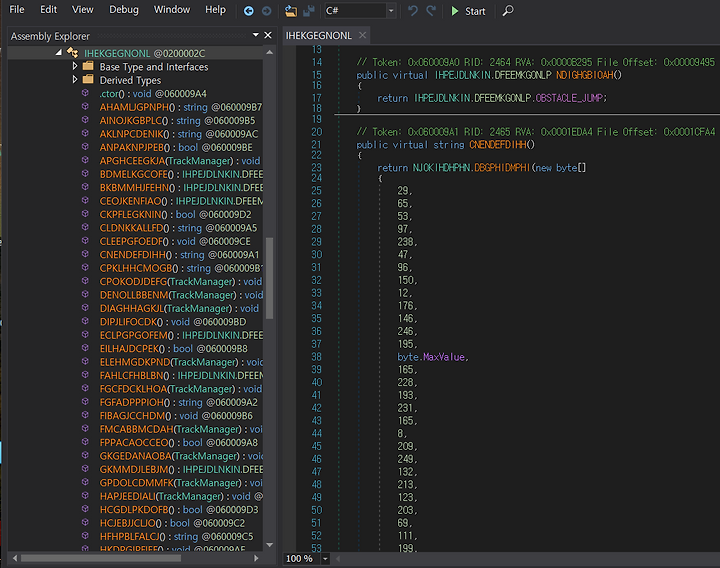The height and width of the screenshot is (568, 720).
Task: Click the Redo arrow icon
Action: tap(431, 11)
